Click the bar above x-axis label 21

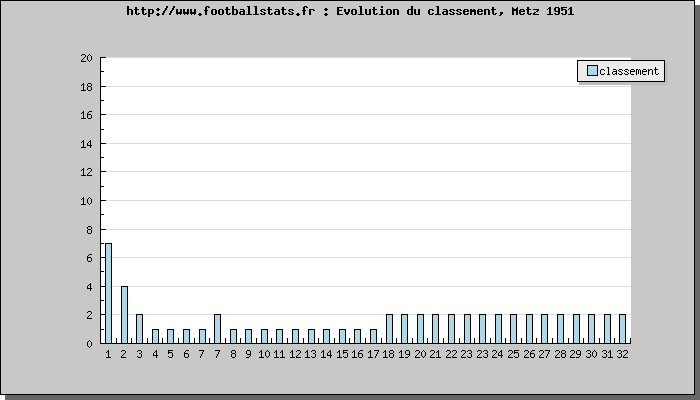tap(436, 329)
